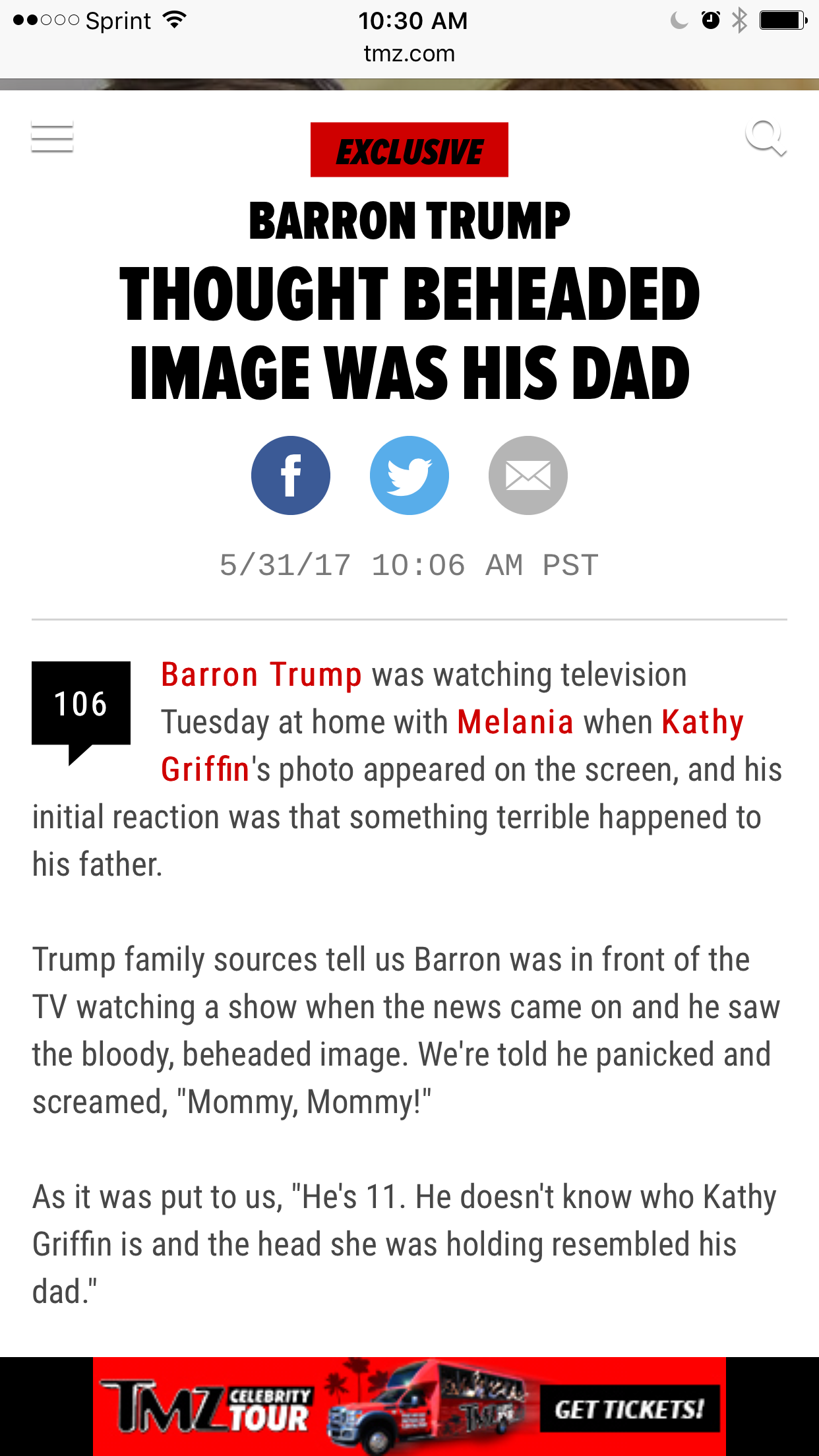Viewport: 819px width, 1456px height.
Task: Open the 106 comments bubble
Action: [81, 705]
